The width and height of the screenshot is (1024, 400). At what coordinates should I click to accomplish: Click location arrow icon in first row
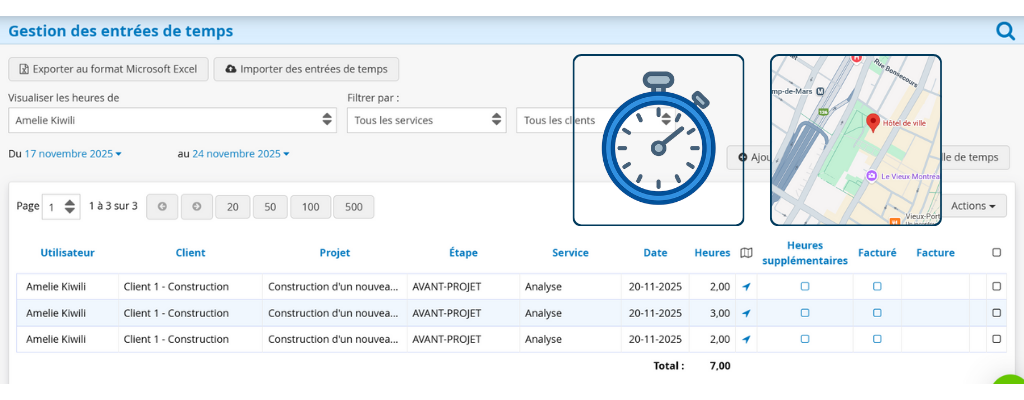[746, 287]
